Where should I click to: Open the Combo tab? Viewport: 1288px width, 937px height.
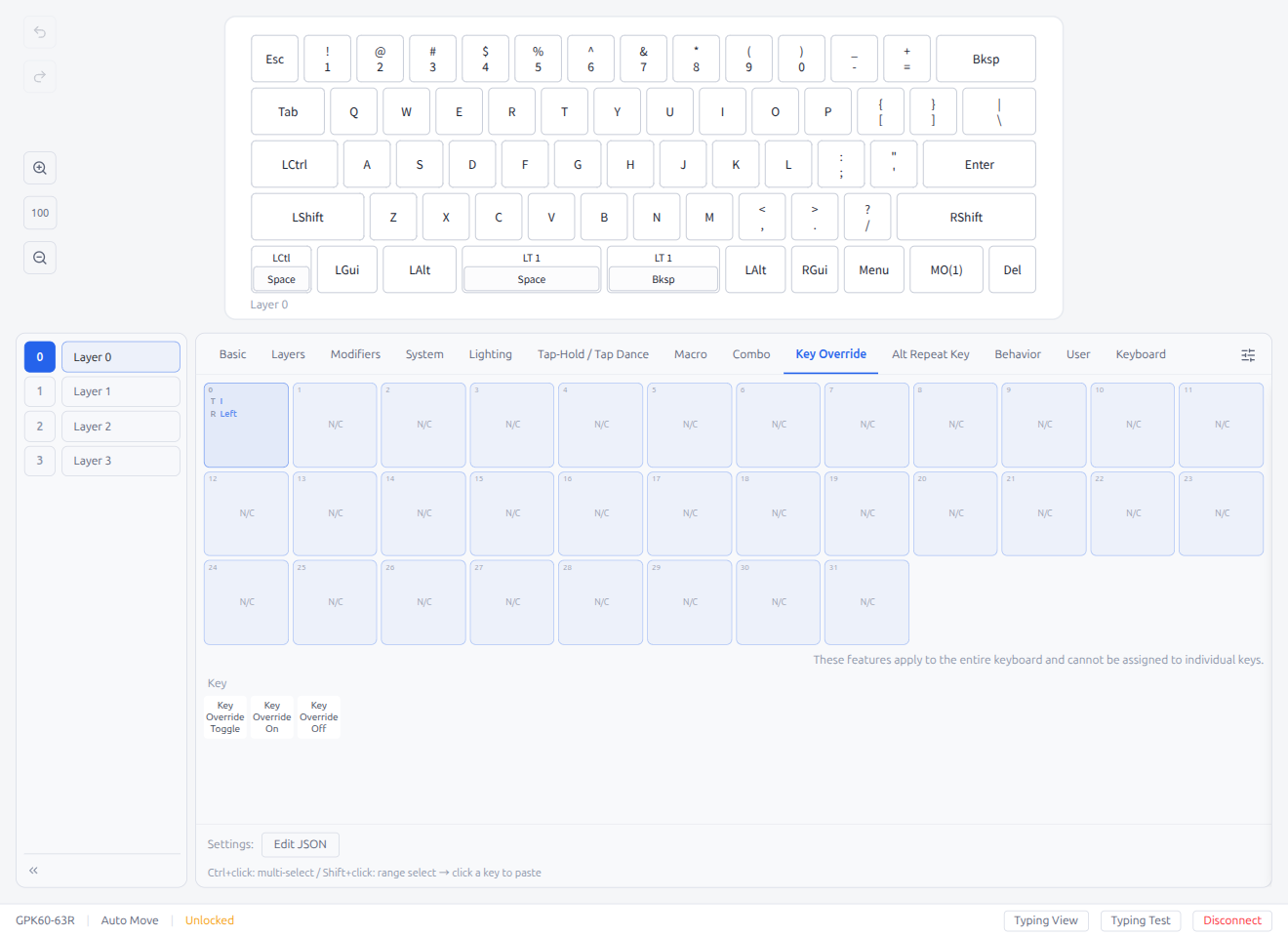pyautogui.click(x=750, y=354)
